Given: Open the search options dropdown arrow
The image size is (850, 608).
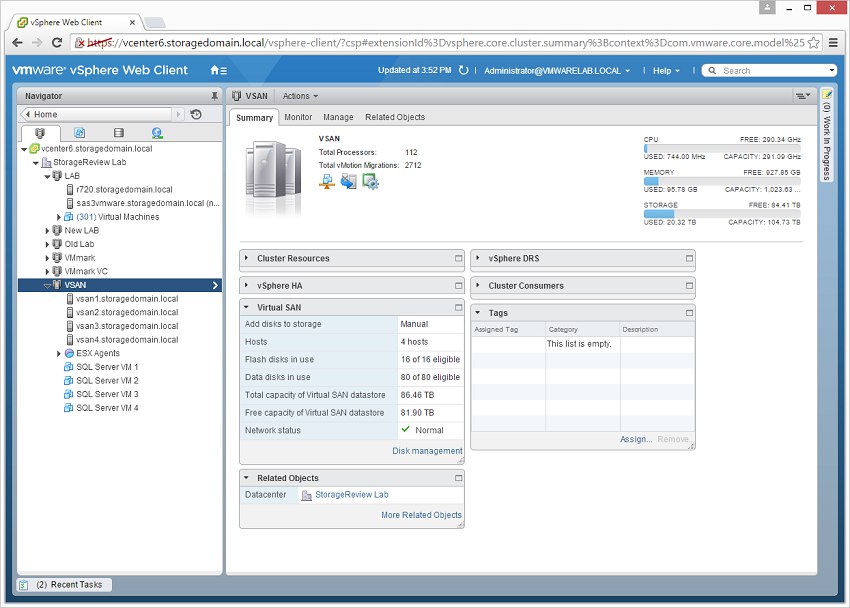Looking at the screenshot, I should pyautogui.click(x=832, y=70).
